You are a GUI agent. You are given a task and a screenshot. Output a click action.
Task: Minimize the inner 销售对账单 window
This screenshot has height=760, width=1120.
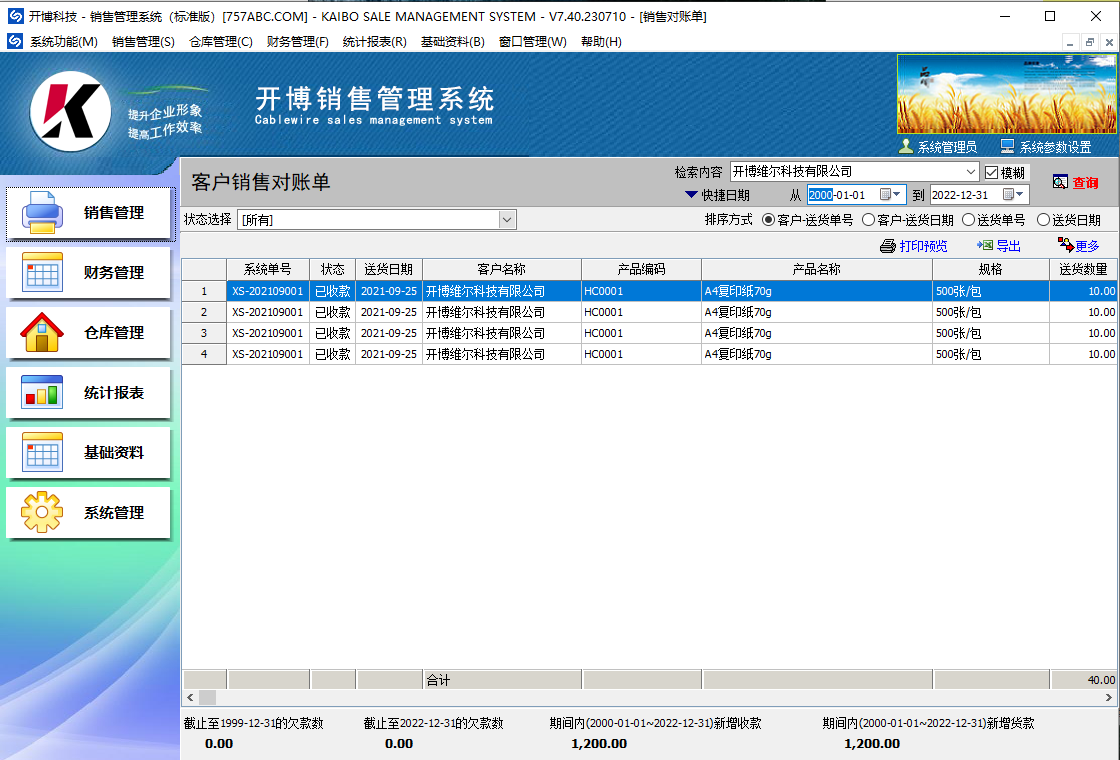point(1069,42)
